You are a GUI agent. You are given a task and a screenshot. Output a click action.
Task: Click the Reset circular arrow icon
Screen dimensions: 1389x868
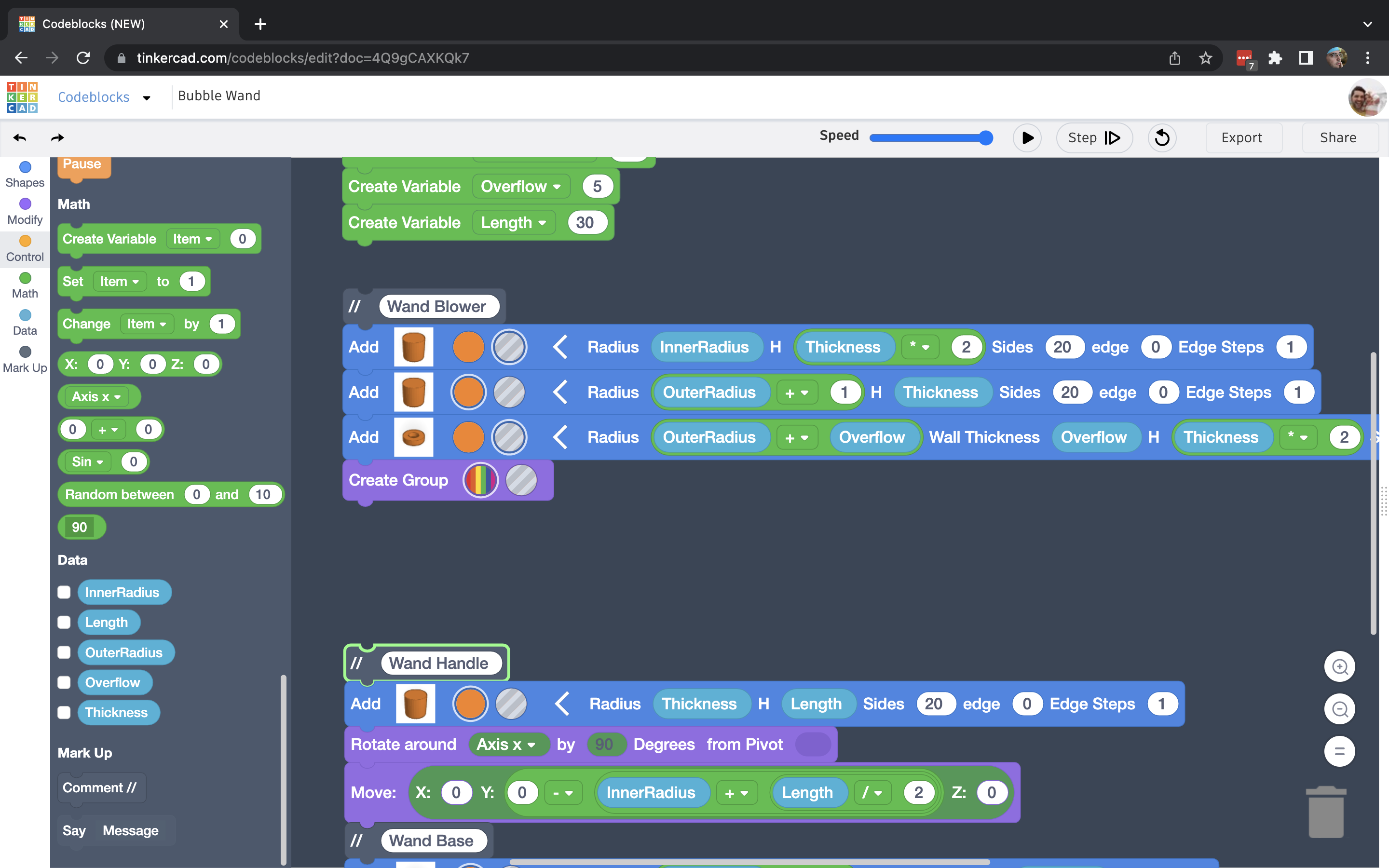click(1162, 138)
